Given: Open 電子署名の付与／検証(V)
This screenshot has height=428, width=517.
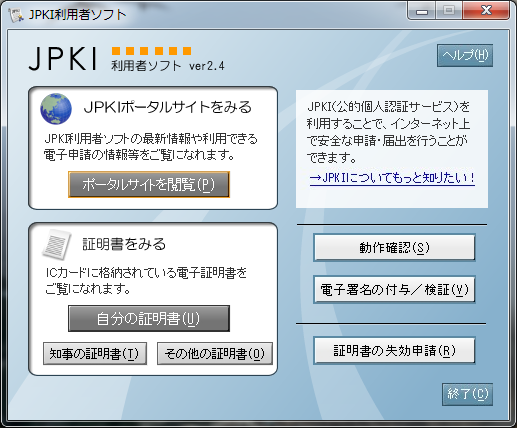Looking at the screenshot, I should 394,289.
